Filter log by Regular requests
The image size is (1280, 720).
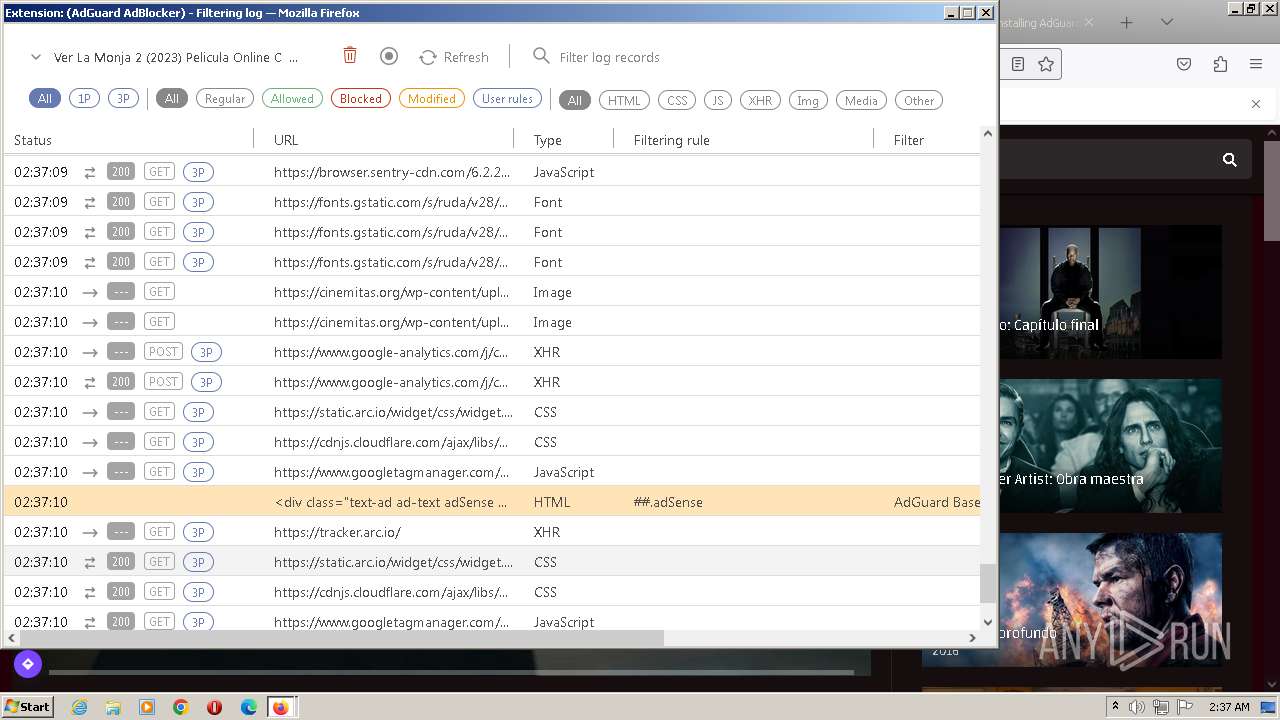tap(225, 99)
